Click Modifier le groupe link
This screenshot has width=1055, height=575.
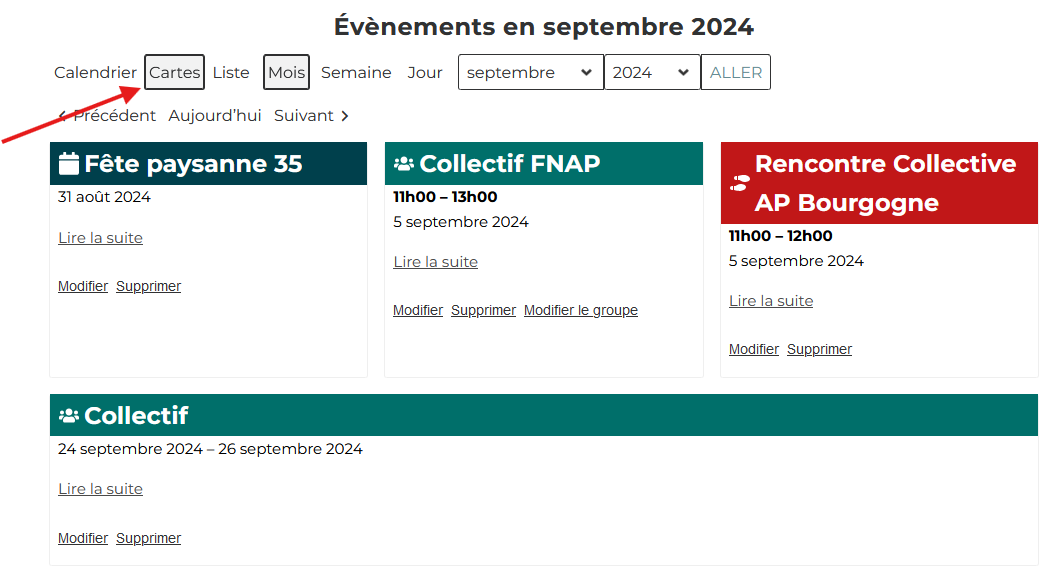(x=580, y=310)
